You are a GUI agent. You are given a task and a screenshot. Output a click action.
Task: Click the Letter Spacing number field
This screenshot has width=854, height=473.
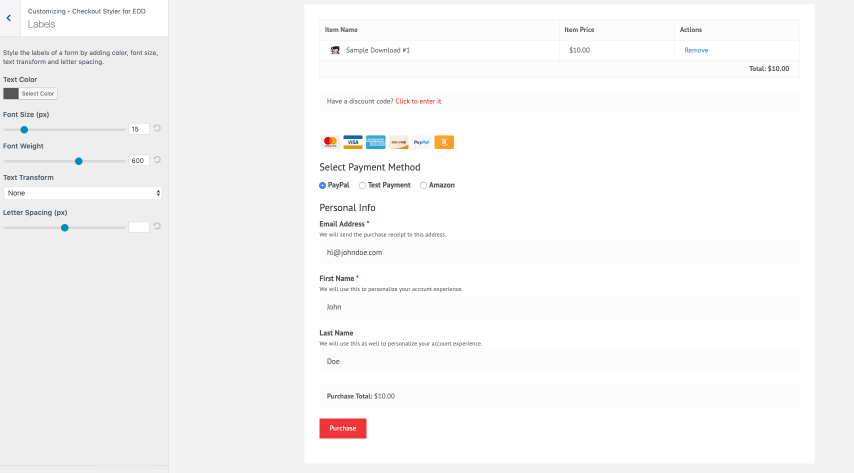pos(139,227)
